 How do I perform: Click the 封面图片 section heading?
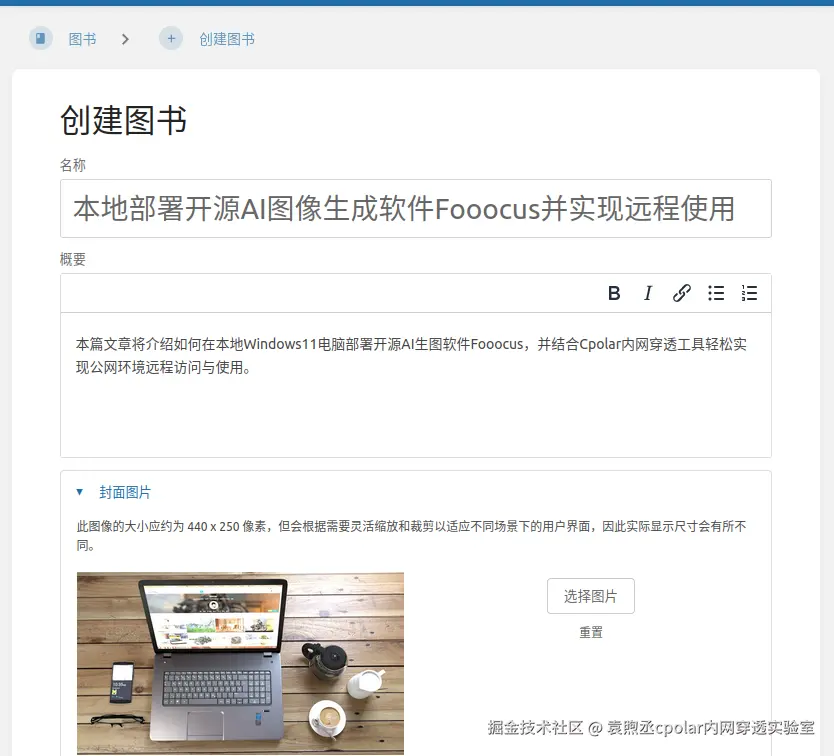(x=125, y=492)
